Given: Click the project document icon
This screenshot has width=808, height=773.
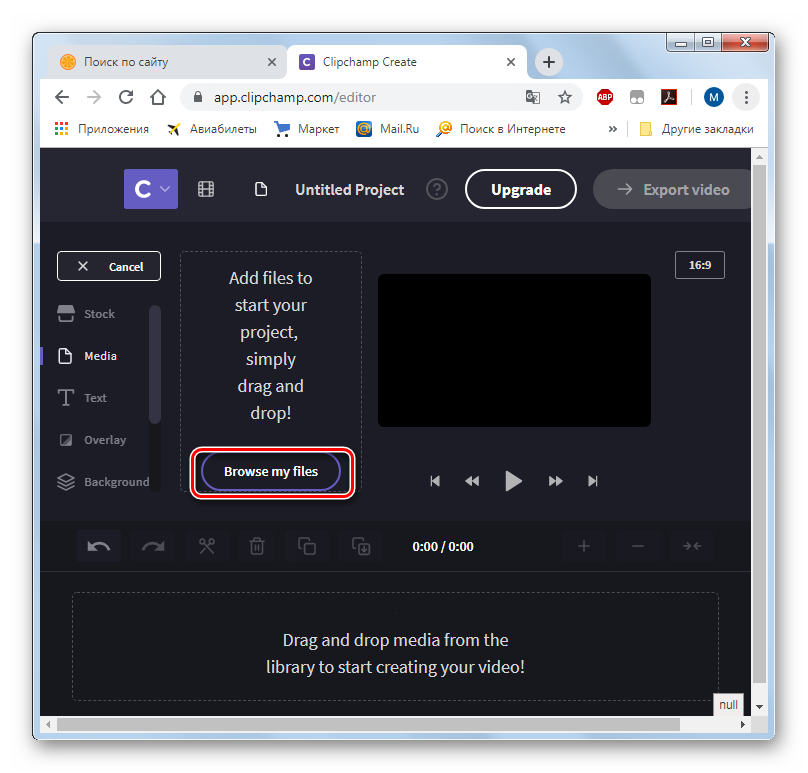Looking at the screenshot, I should pos(261,189).
